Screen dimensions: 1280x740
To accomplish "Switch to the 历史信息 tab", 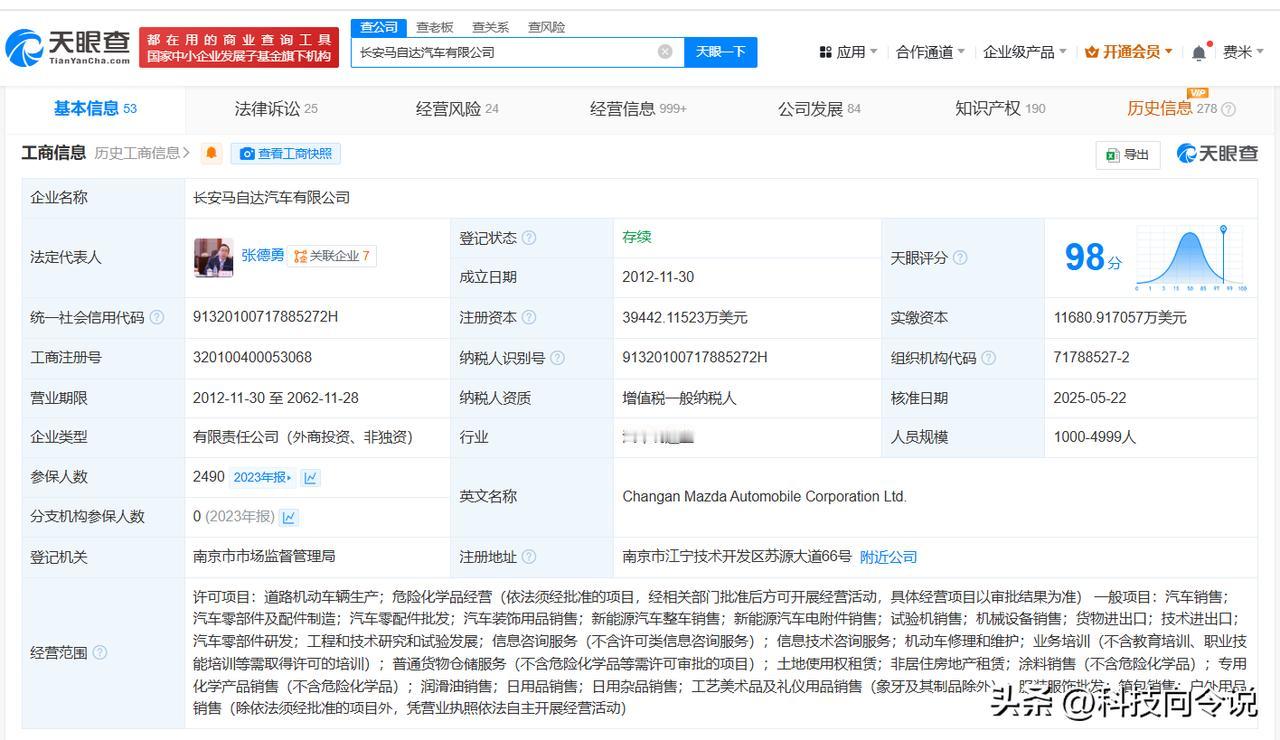I will (1172, 108).
